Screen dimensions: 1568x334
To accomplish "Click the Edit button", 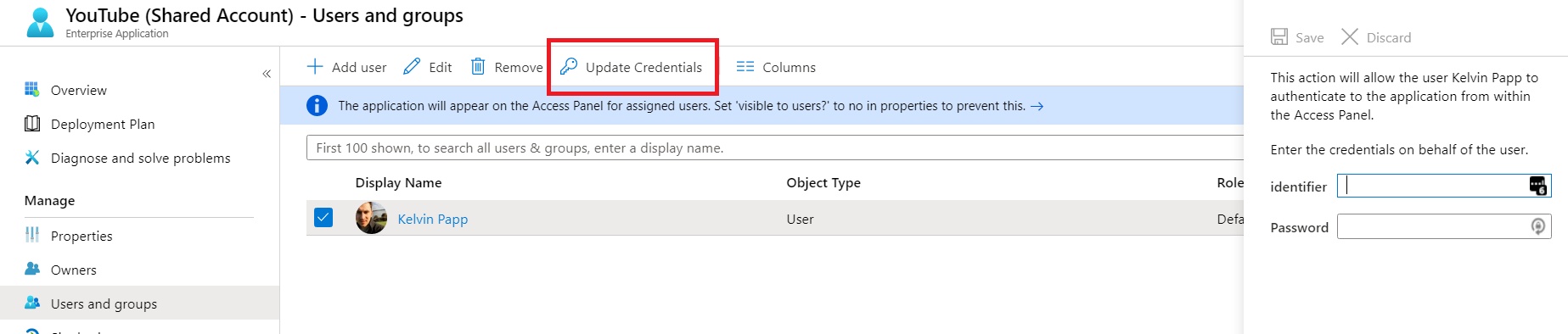I will tap(427, 67).
